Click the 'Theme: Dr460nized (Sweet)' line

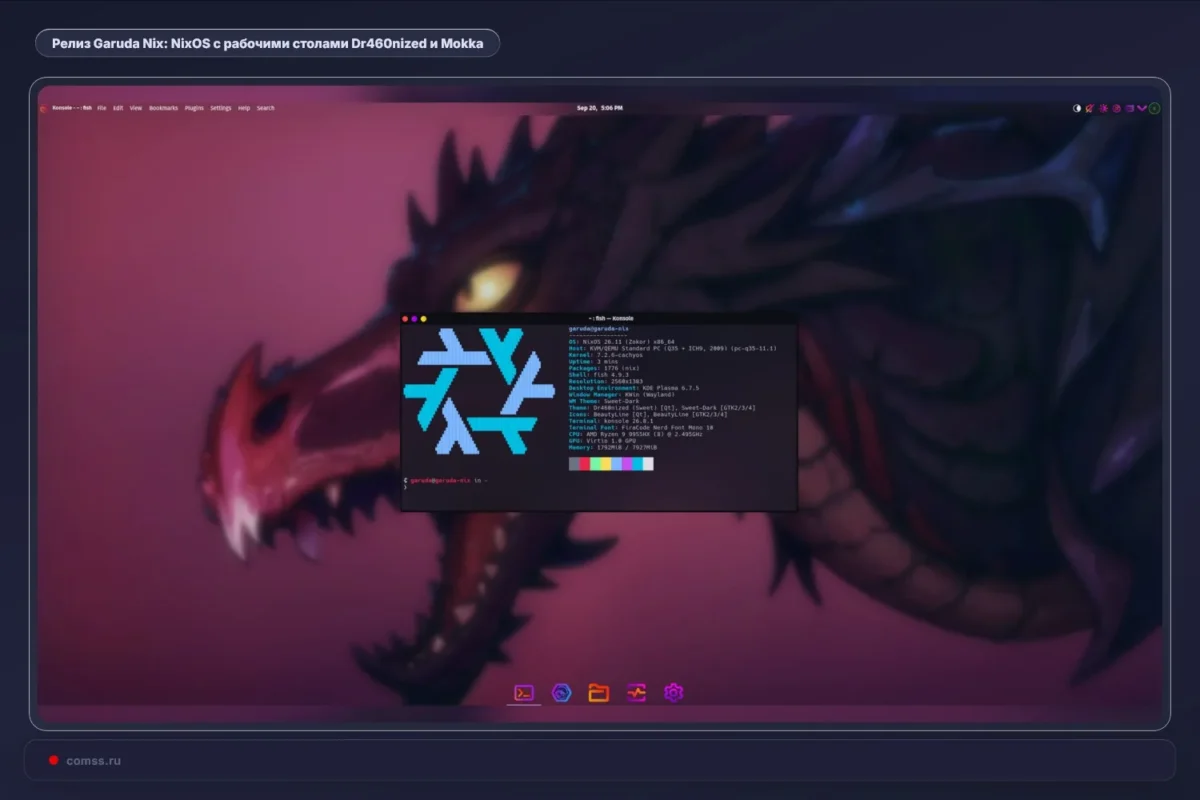coord(662,408)
